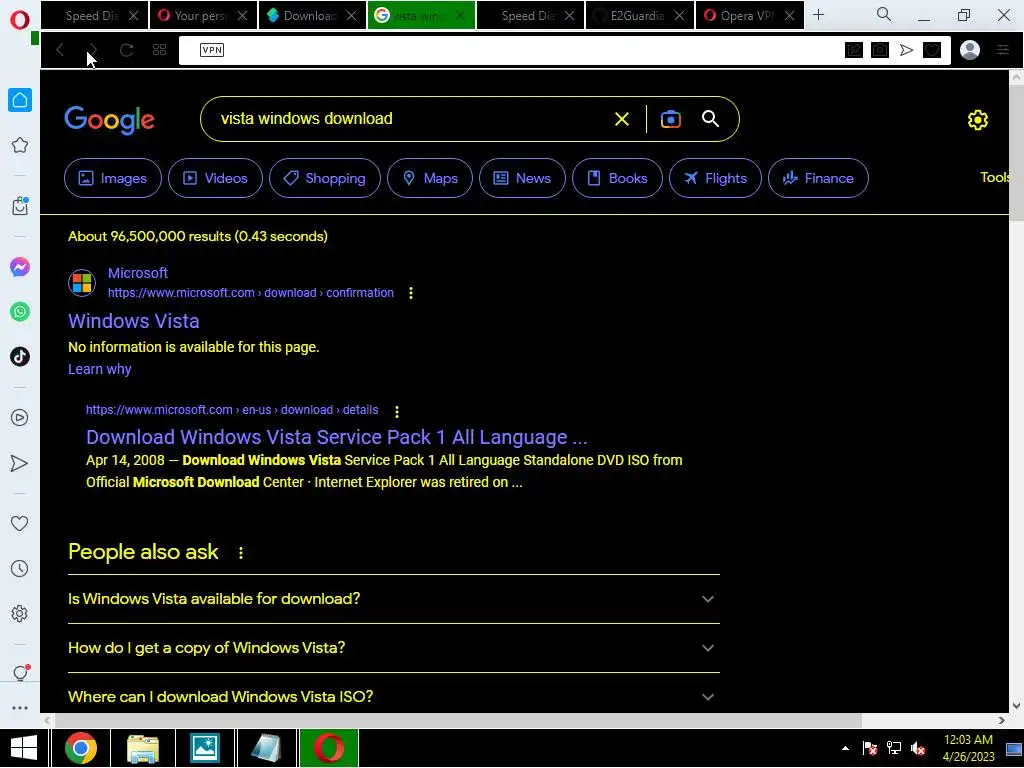Open Easy Setup menu in toolbar
Image resolution: width=1024 pixels, height=768 pixels.
point(1003,50)
